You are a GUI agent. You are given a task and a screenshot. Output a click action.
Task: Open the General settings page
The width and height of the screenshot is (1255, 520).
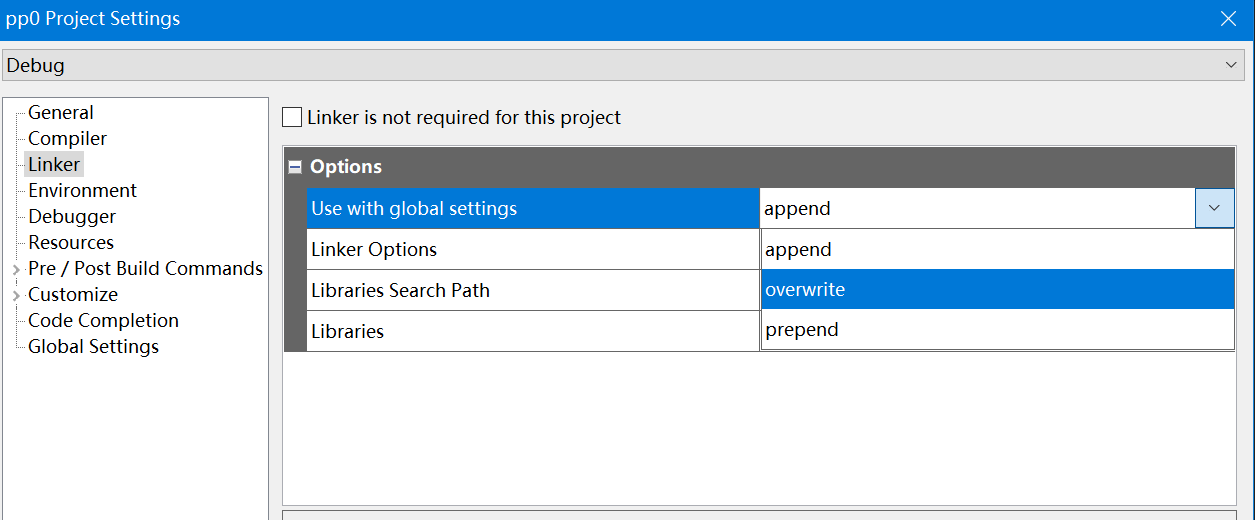(61, 113)
